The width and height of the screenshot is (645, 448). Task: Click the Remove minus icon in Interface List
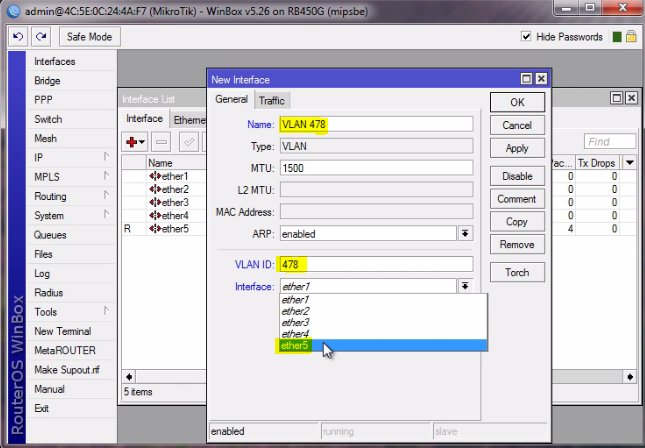pyautogui.click(x=161, y=142)
